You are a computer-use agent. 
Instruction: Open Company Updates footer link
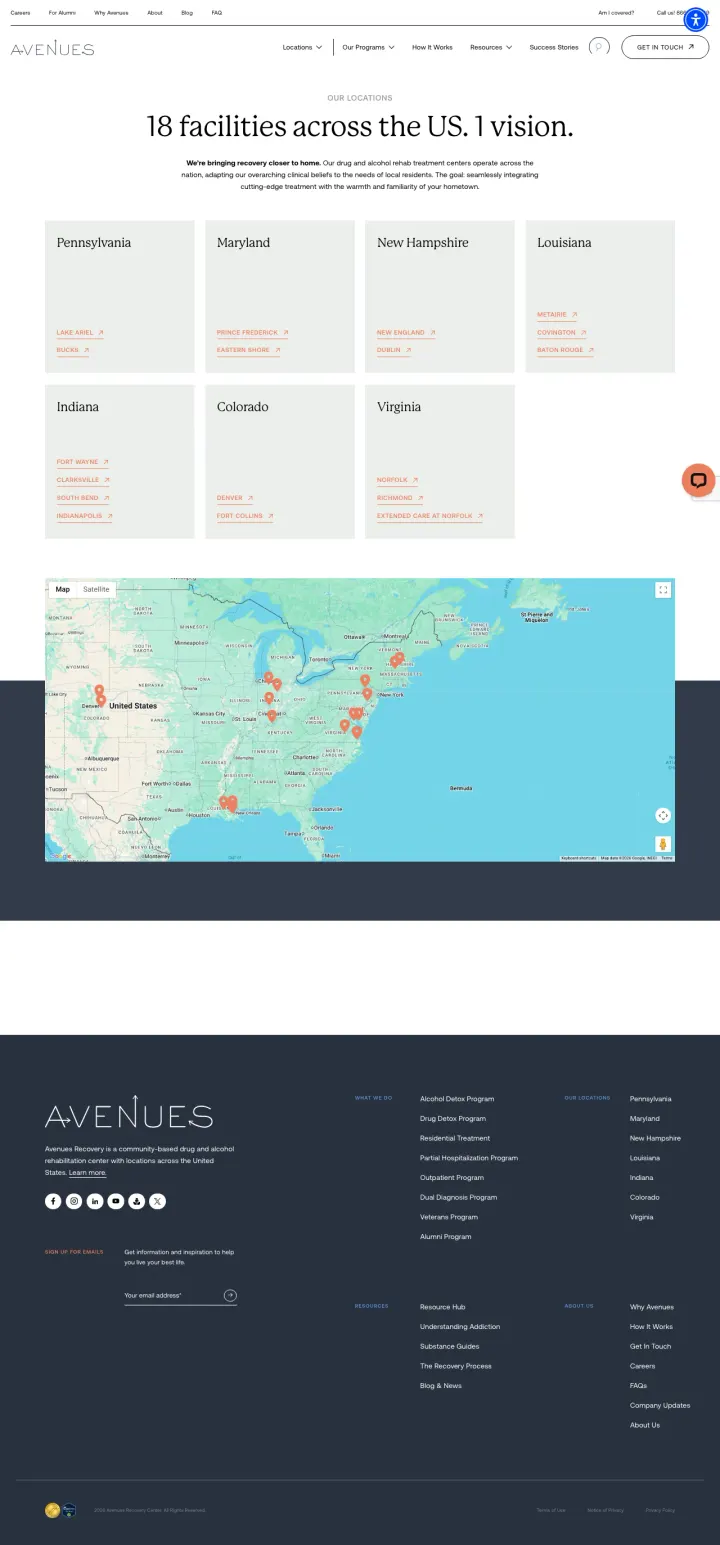click(660, 1406)
